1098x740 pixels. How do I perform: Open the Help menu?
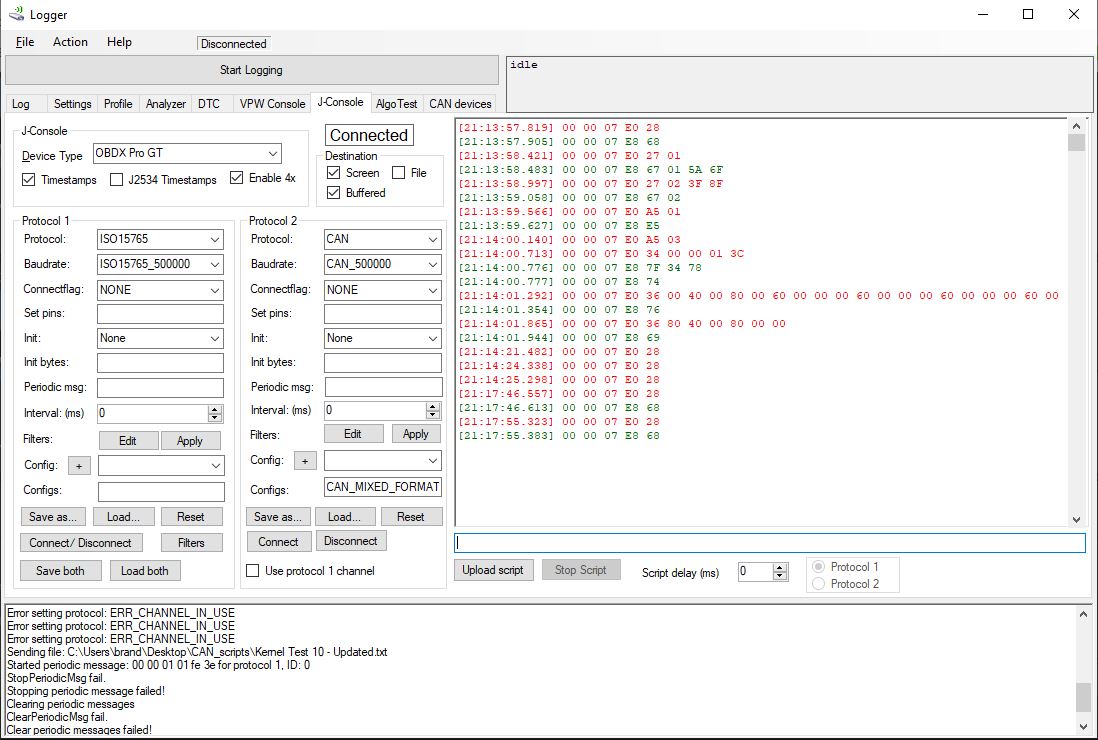tap(119, 42)
